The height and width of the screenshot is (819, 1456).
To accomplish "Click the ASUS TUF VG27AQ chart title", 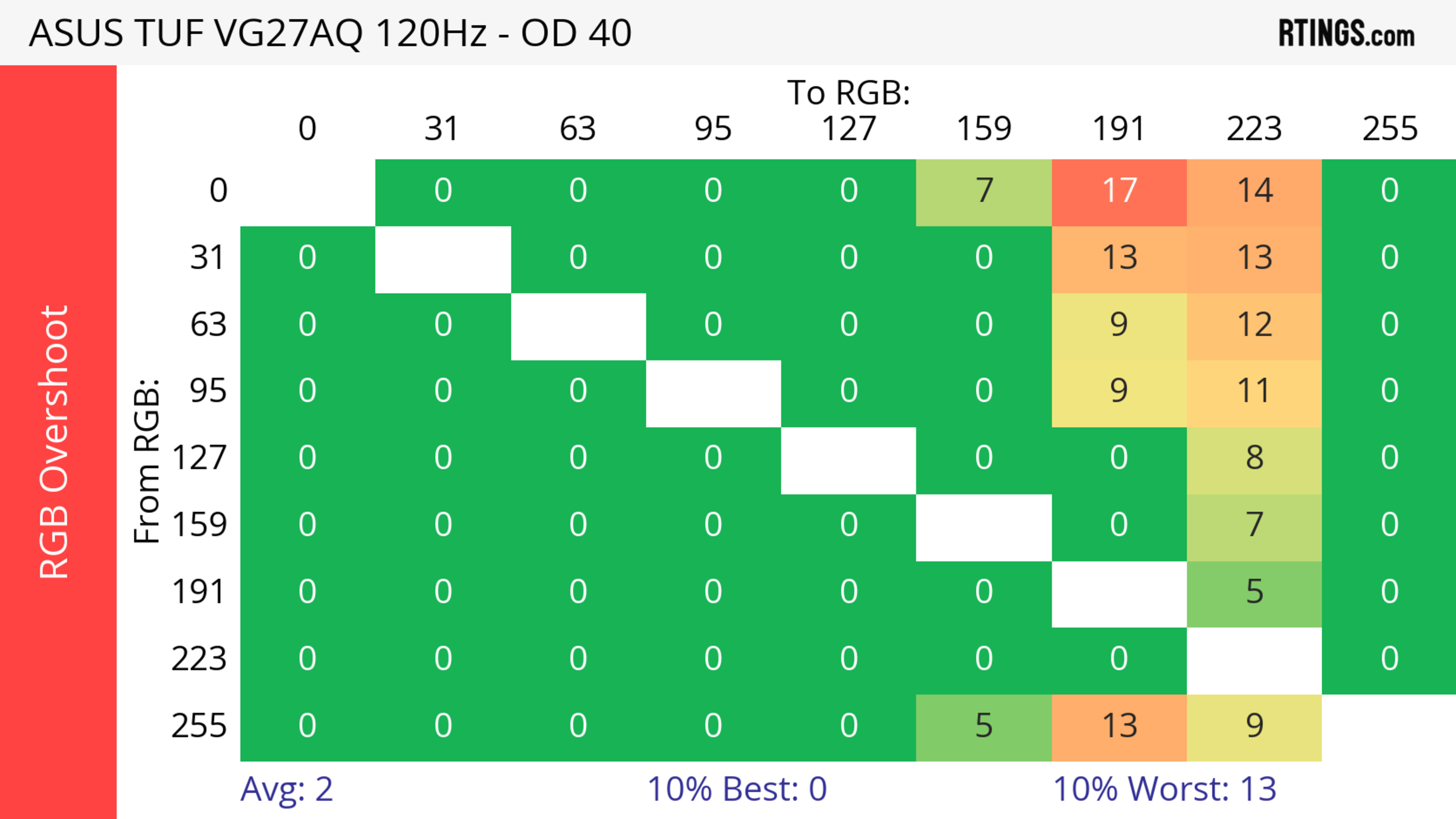I will (x=330, y=33).
